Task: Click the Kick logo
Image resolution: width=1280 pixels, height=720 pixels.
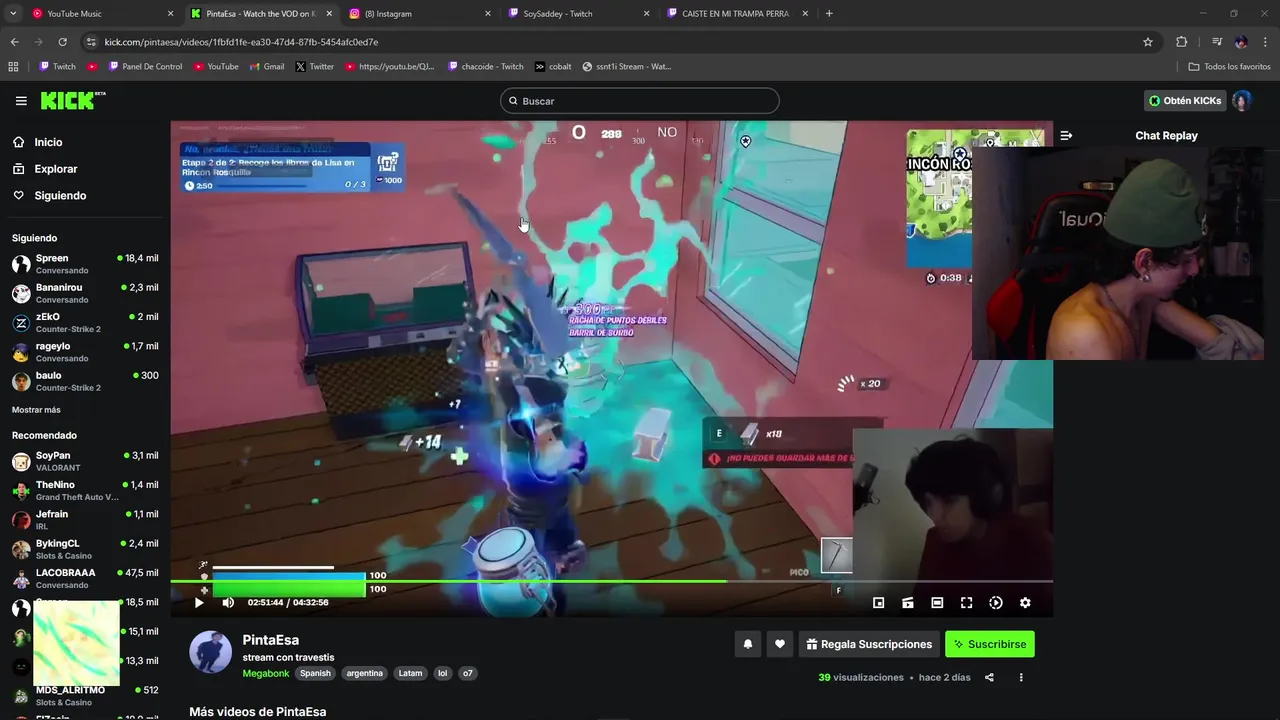Action: coord(72,101)
